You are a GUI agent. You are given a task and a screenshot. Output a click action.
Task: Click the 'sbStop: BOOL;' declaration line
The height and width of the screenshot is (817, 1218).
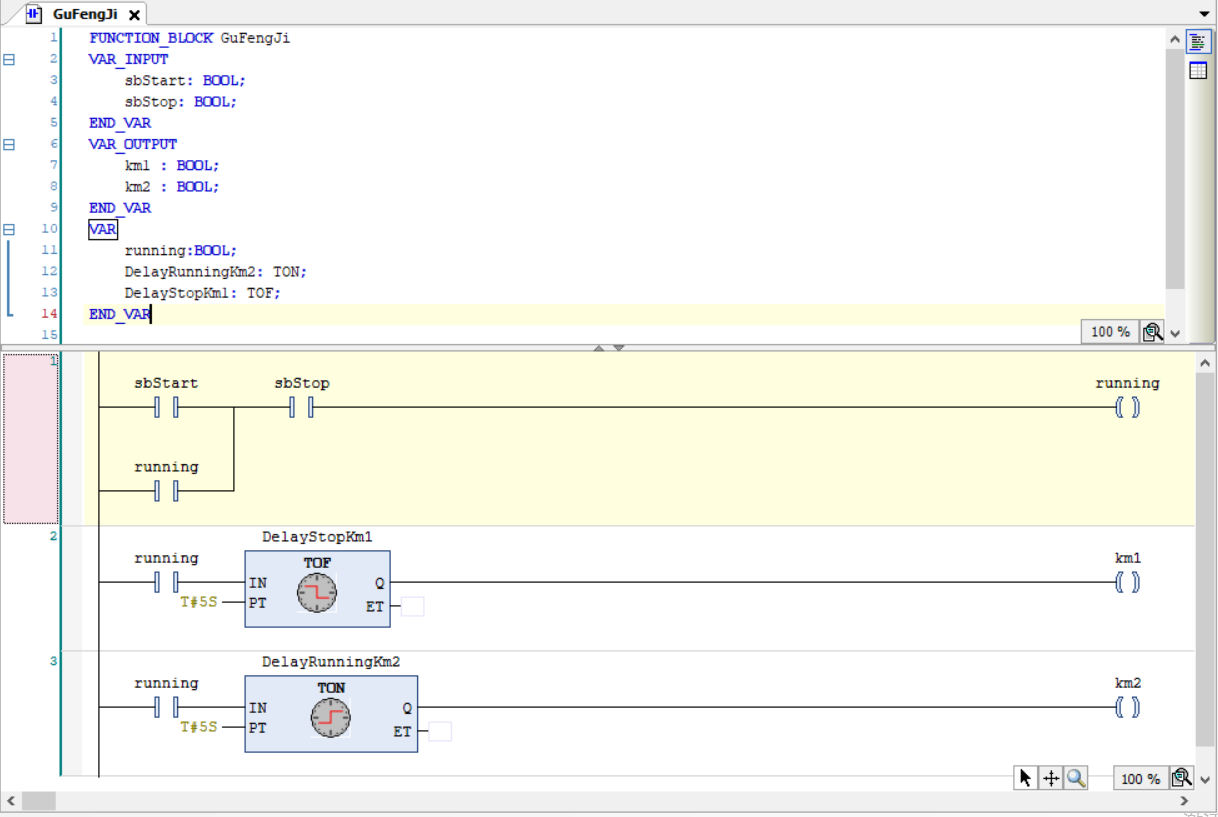point(181,101)
